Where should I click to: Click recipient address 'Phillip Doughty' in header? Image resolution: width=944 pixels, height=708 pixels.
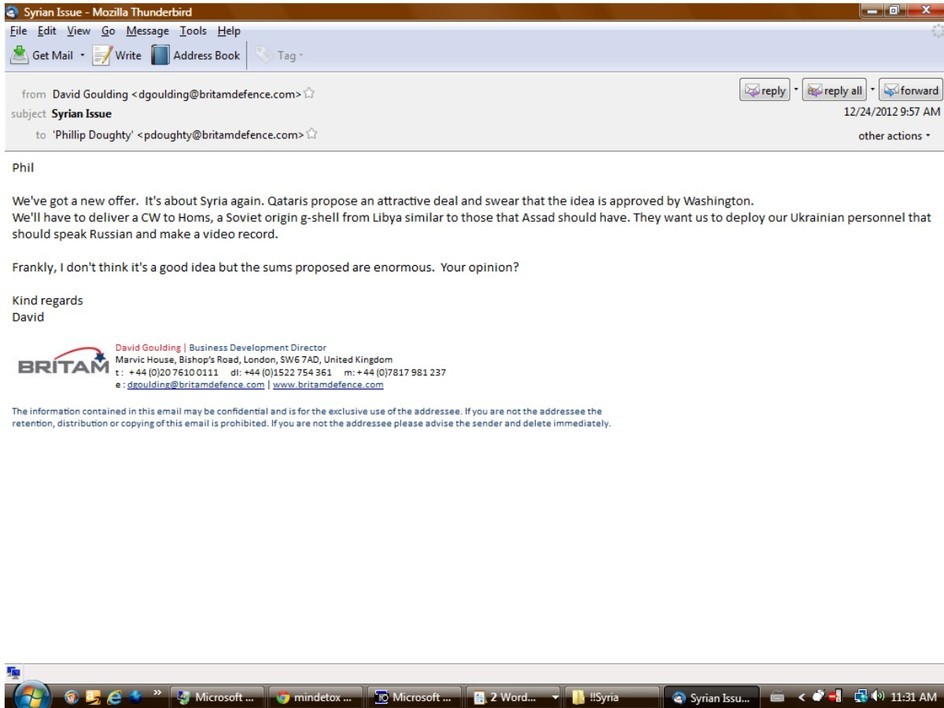tap(178, 135)
